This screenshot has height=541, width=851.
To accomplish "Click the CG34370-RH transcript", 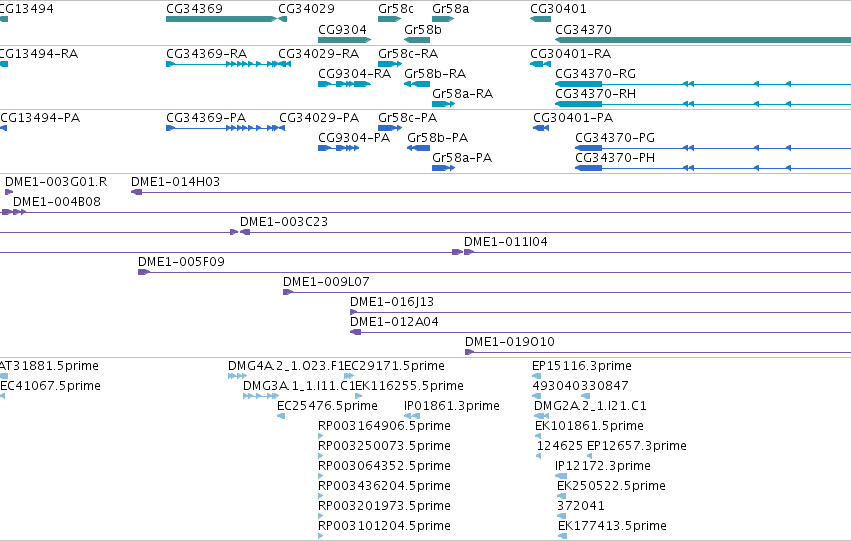I will [703, 104].
